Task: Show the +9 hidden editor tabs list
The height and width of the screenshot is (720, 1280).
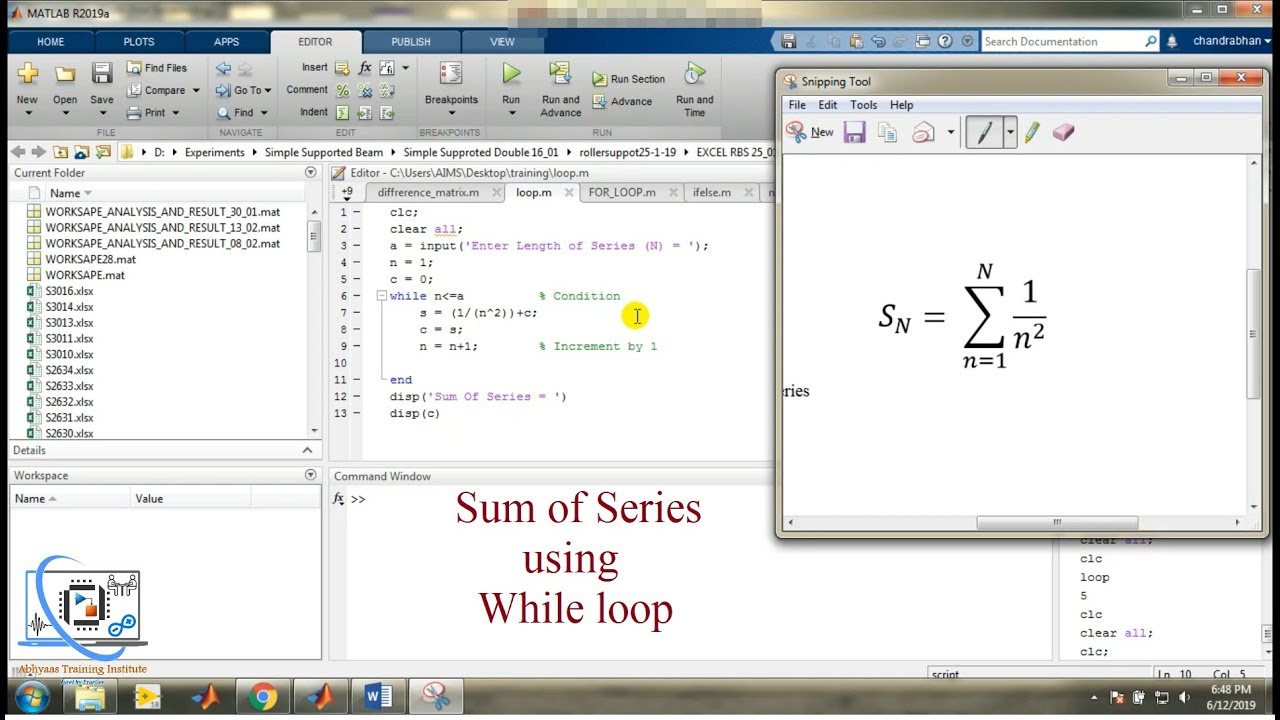Action: tap(347, 193)
